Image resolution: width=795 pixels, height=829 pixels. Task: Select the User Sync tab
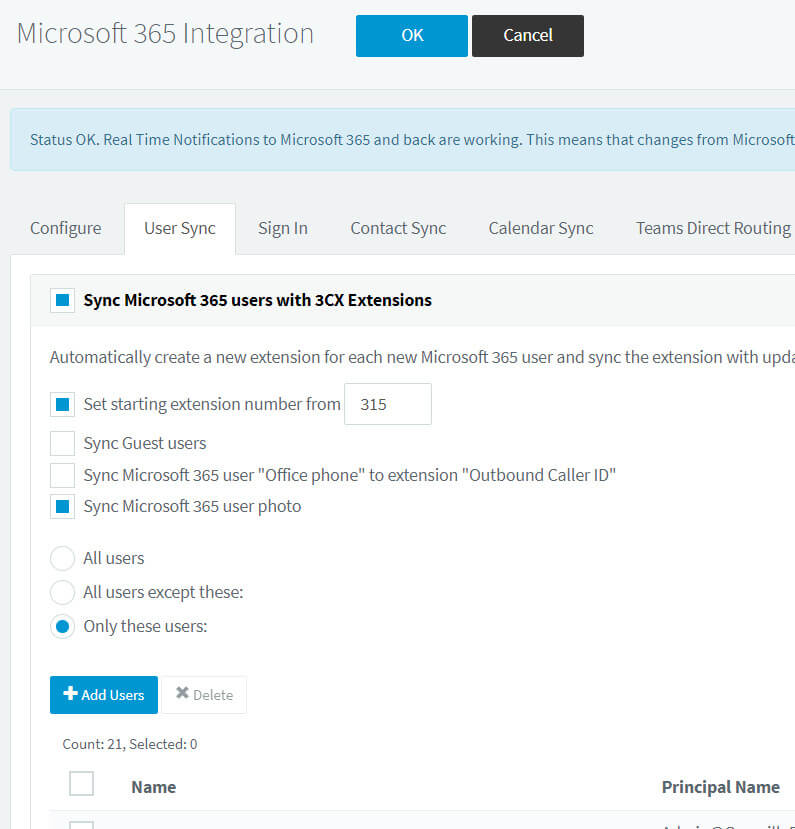(180, 228)
